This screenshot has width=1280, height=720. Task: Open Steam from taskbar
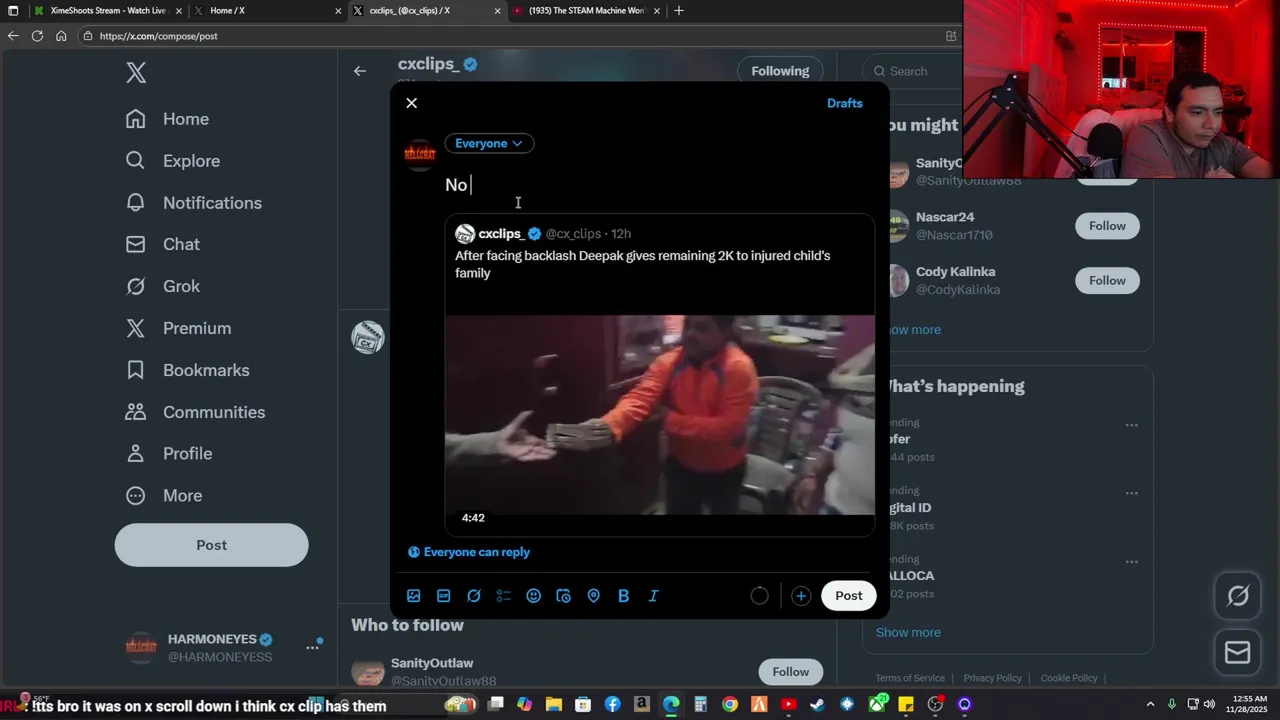[x=818, y=705]
